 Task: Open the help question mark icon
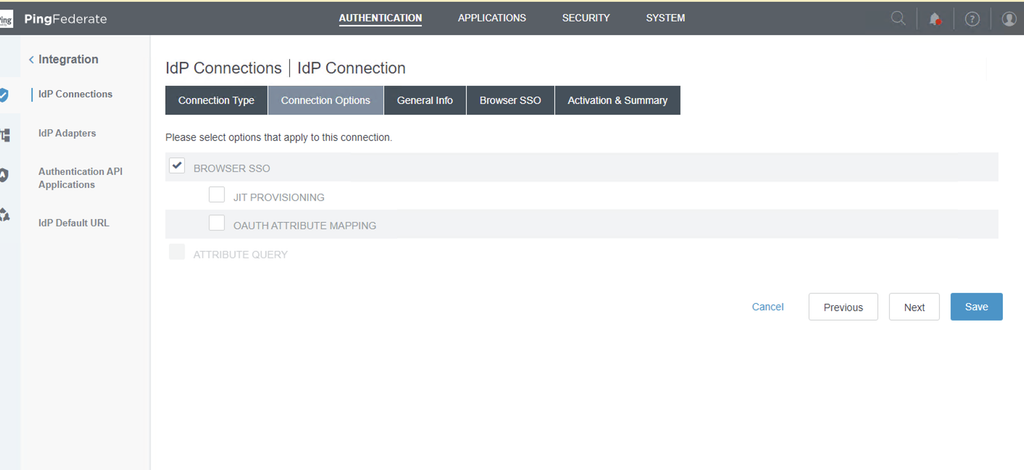tap(972, 19)
